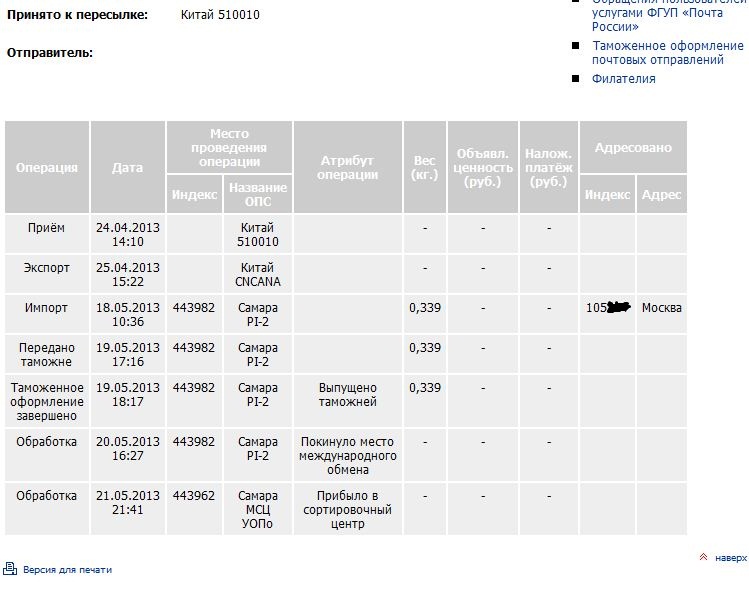Click Прибыло в сортировочный центр cell
This screenshot has height=591, width=749.
348,509
